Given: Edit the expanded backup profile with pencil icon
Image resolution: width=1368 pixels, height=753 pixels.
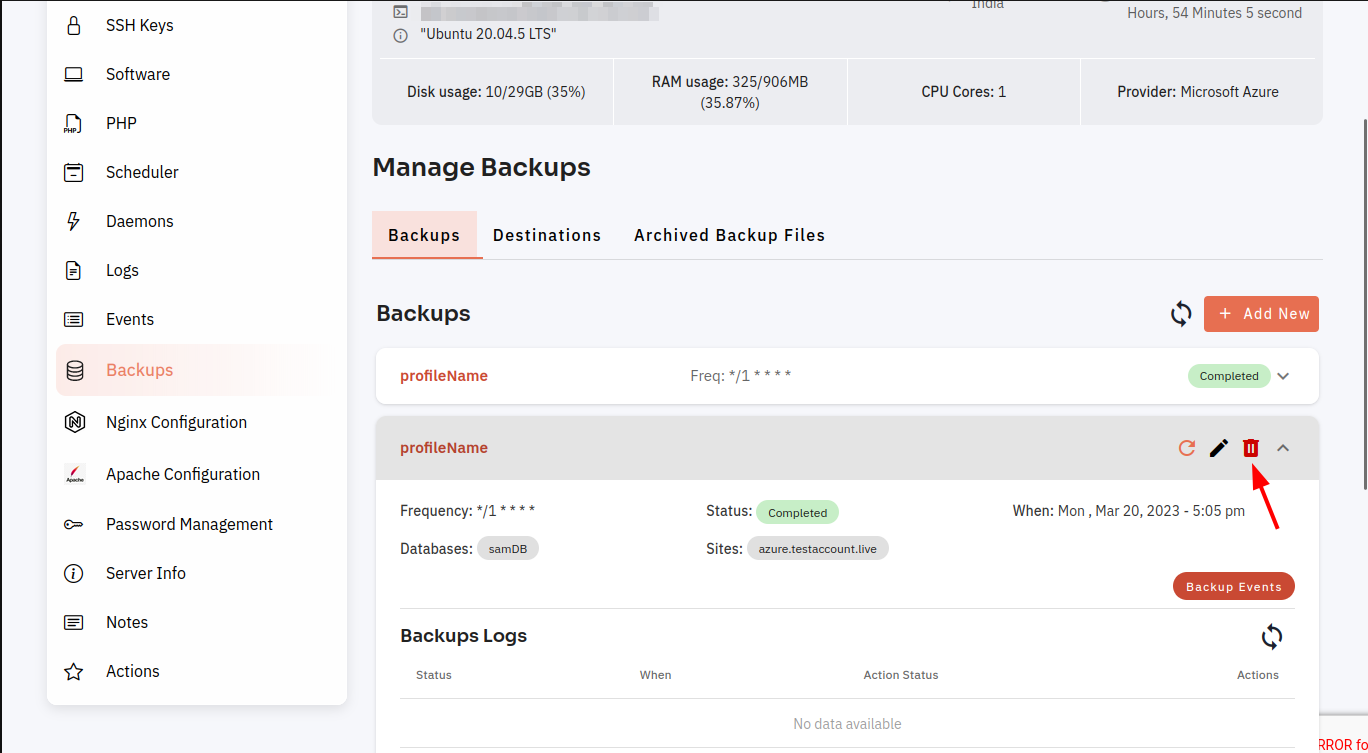Looking at the screenshot, I should pos(1219,448).
